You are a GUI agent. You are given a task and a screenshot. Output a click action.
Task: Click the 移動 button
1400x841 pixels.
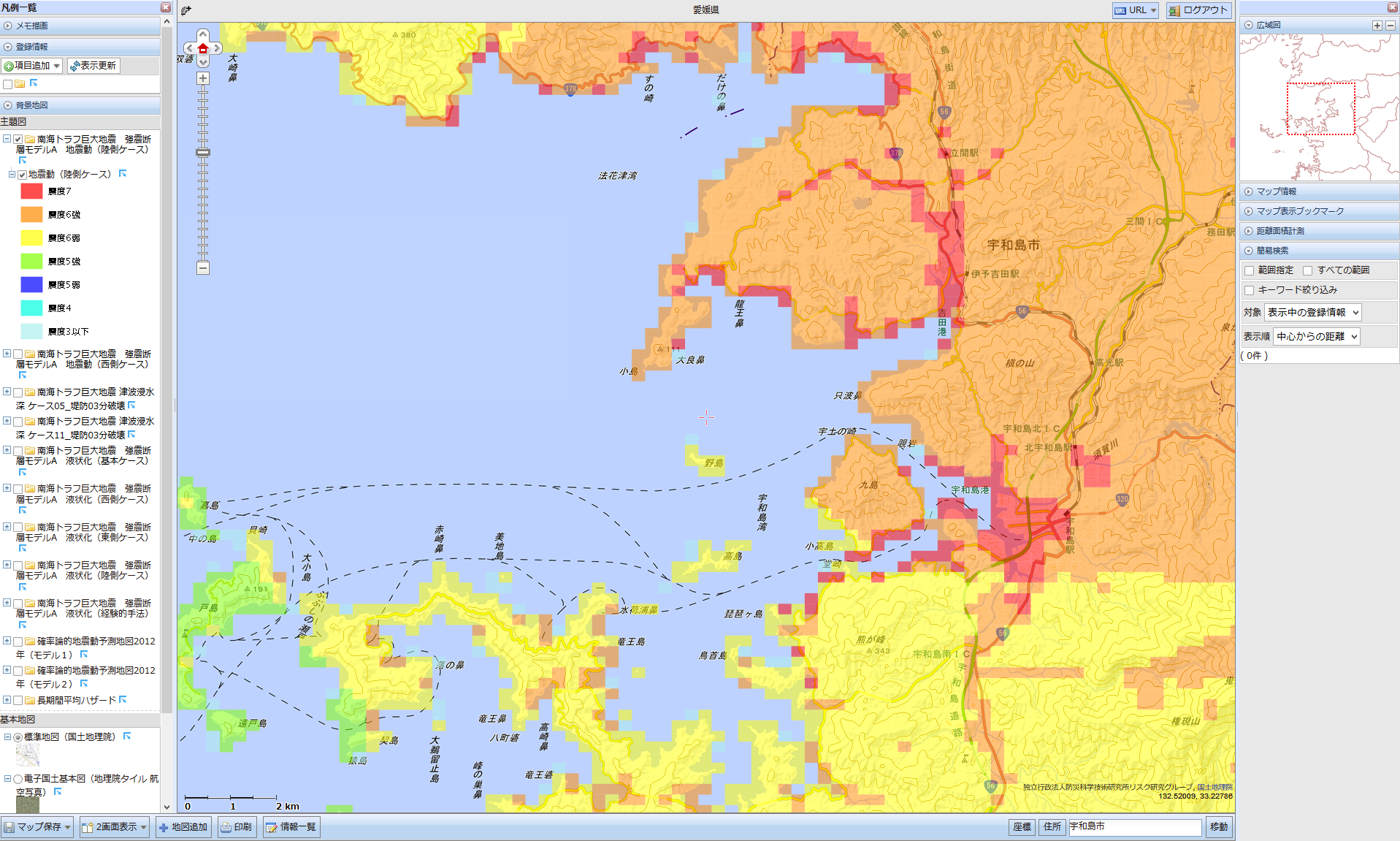click(1219, 827)
